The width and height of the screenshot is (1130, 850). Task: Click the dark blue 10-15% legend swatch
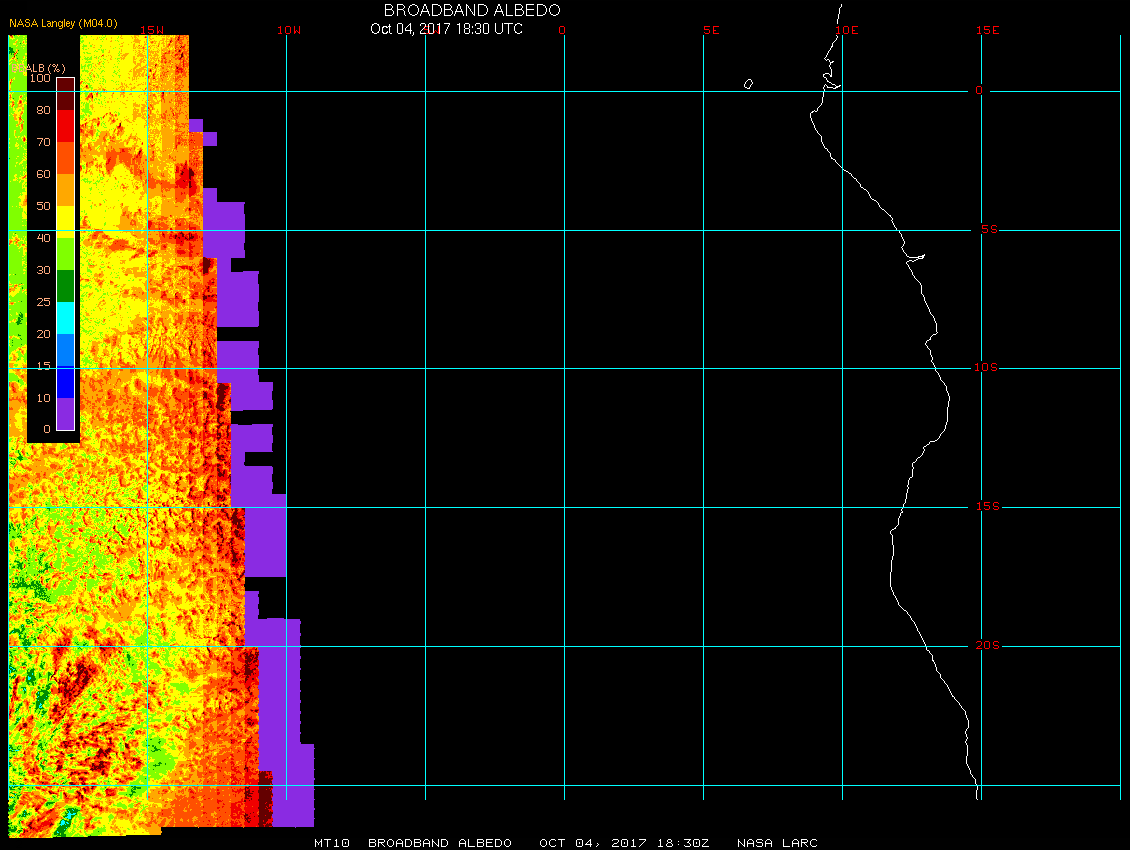click(65, 382)
